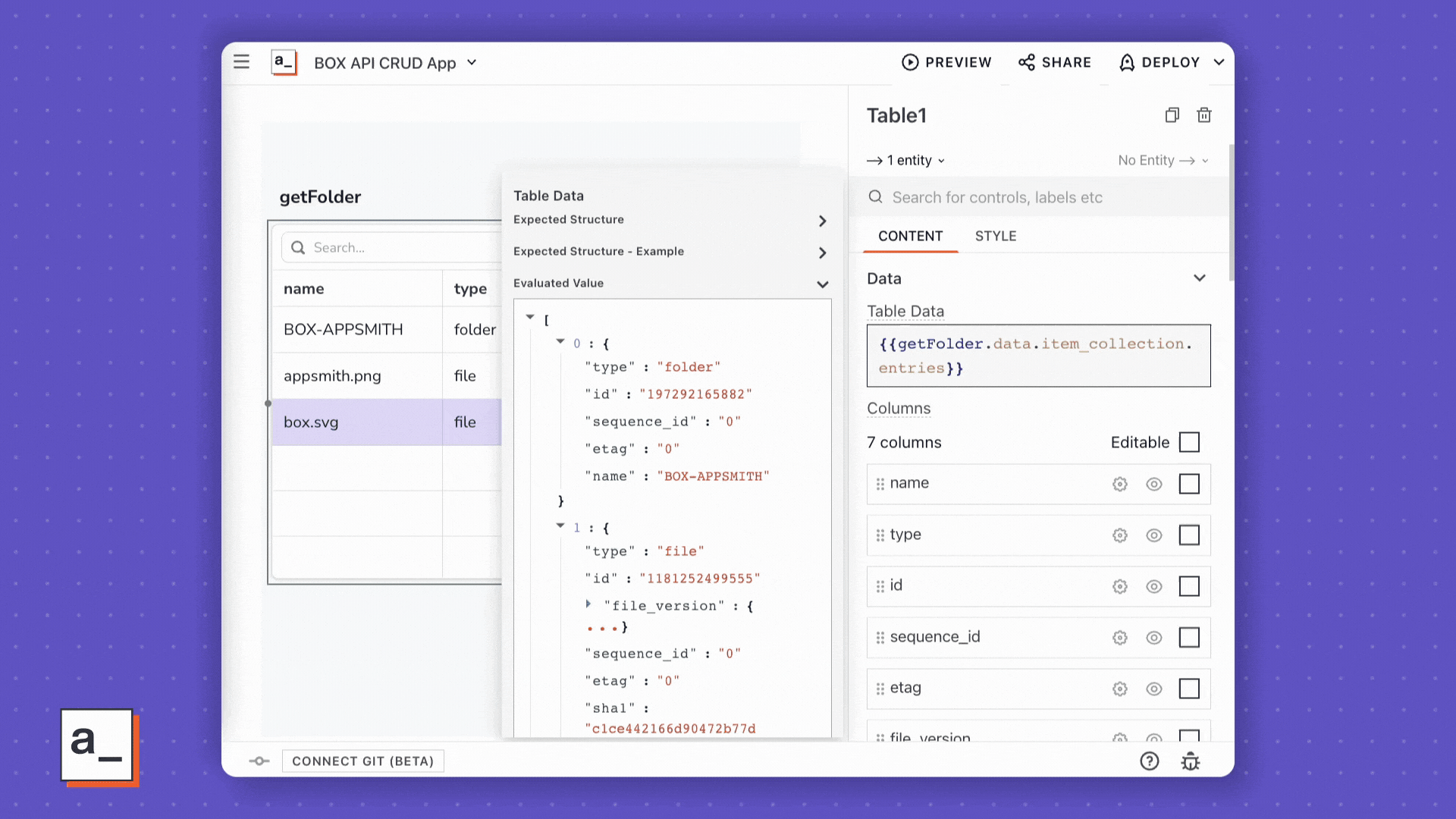Check editable box for id column
1456x819 pixels.
[1189, 586]
